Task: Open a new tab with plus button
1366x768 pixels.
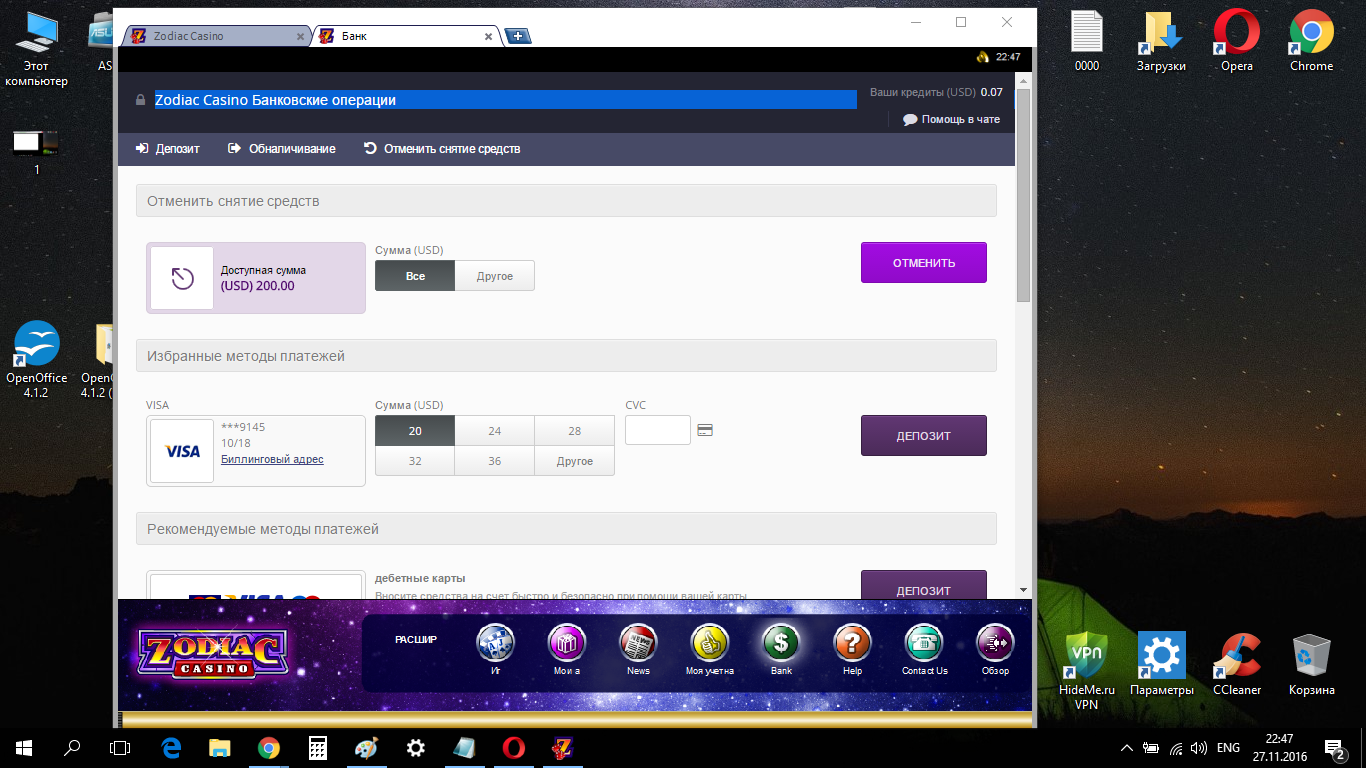Action: click(518, 36)
